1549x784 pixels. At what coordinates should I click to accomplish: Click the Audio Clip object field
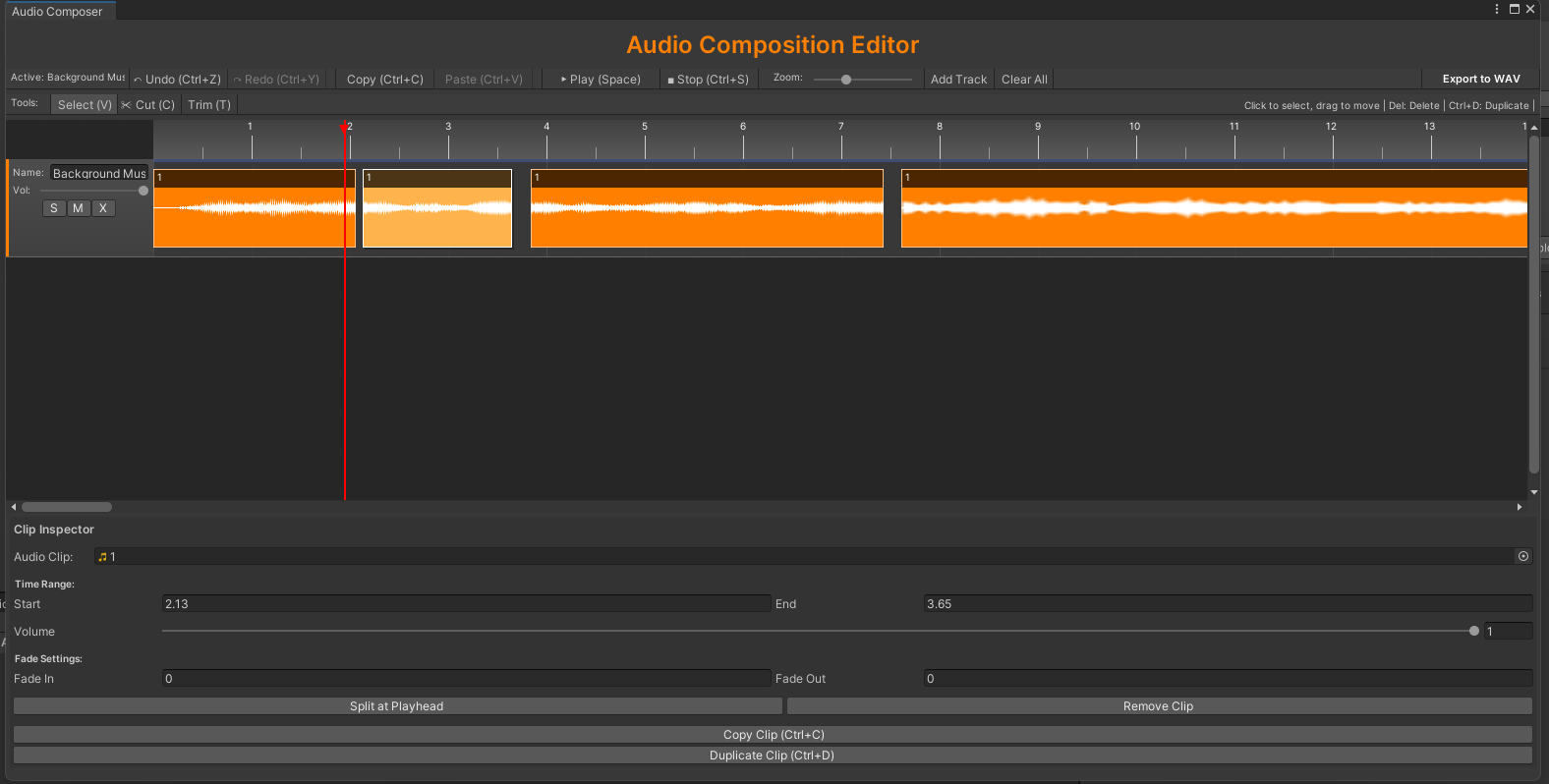813,557
